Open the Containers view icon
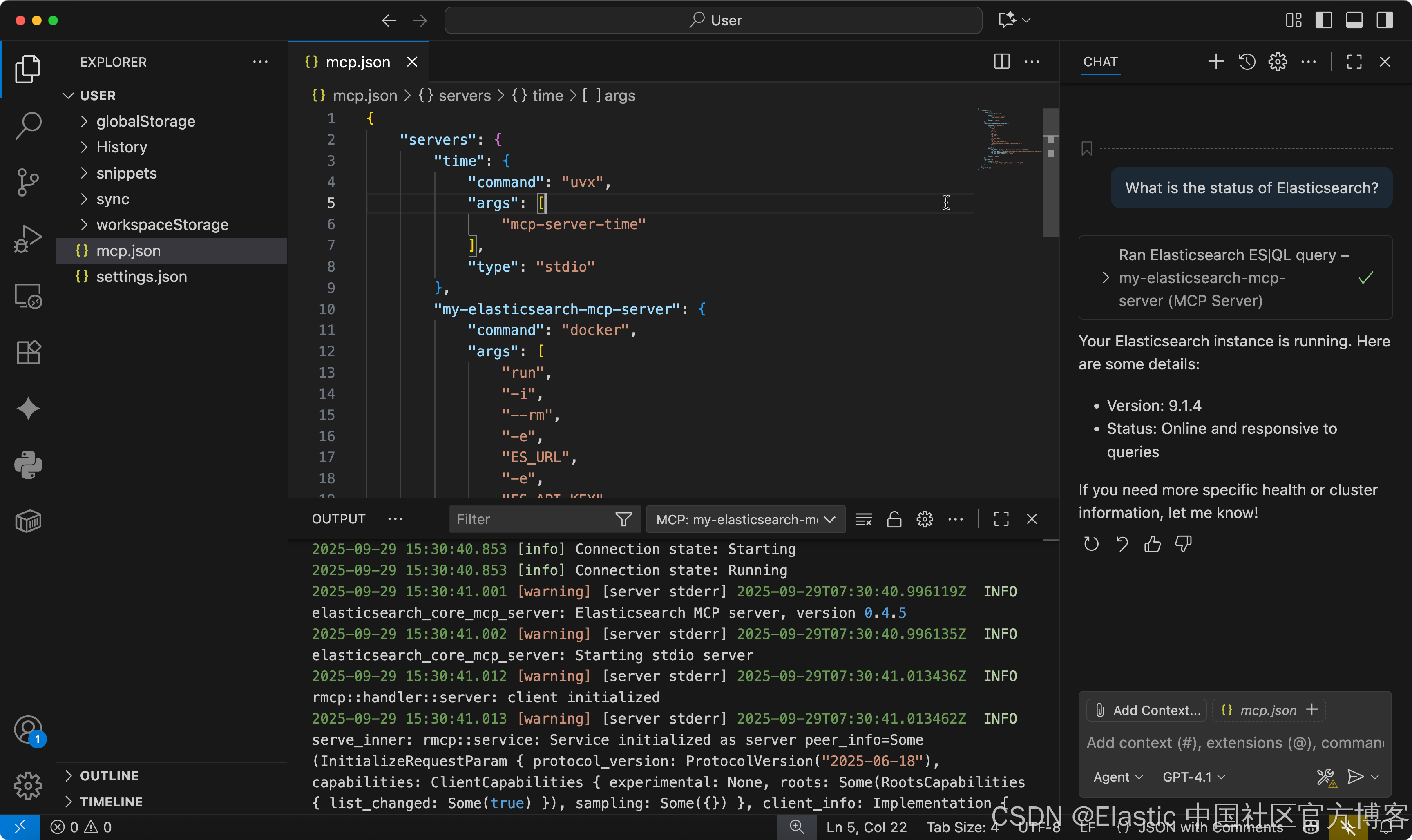The width and height of the screenshot is (1412, 840). pos(28,521)
